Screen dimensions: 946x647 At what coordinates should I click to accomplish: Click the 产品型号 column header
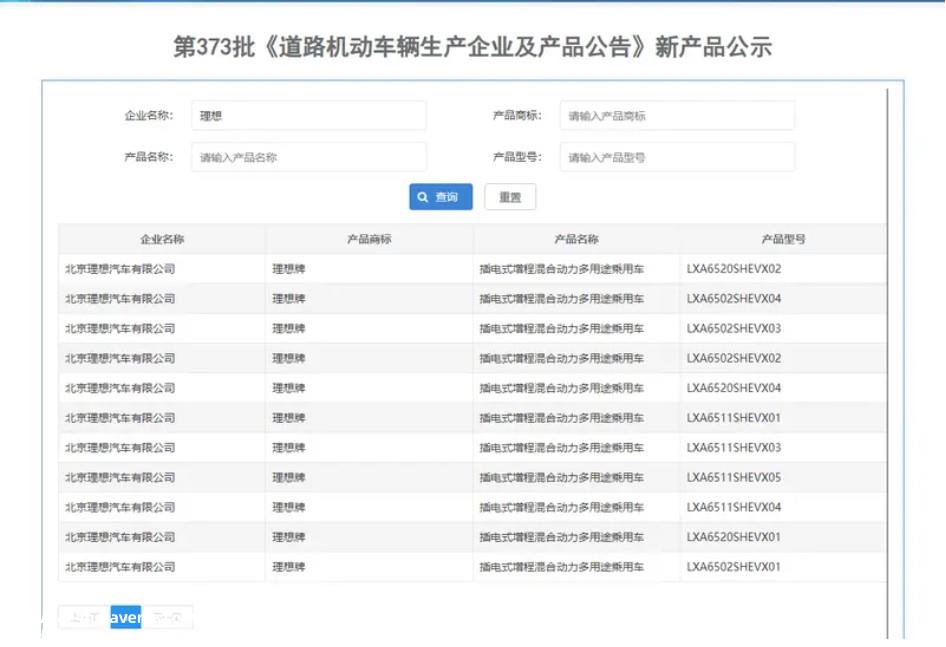783,239
